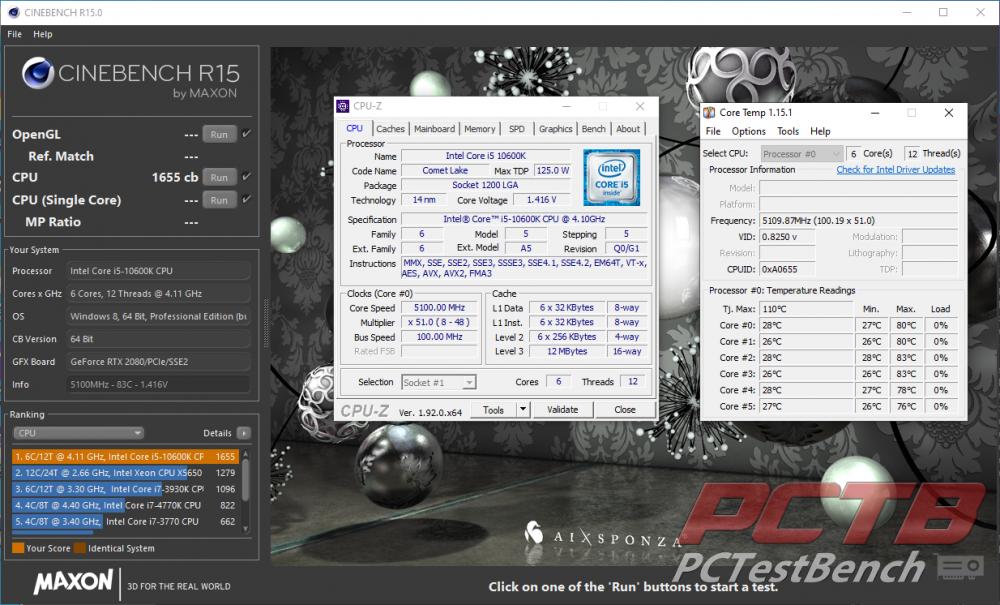Expand the CPU-Z Tools dropdown arrow
Viewport: 1000px width, 605px height.
coord(521,410)
